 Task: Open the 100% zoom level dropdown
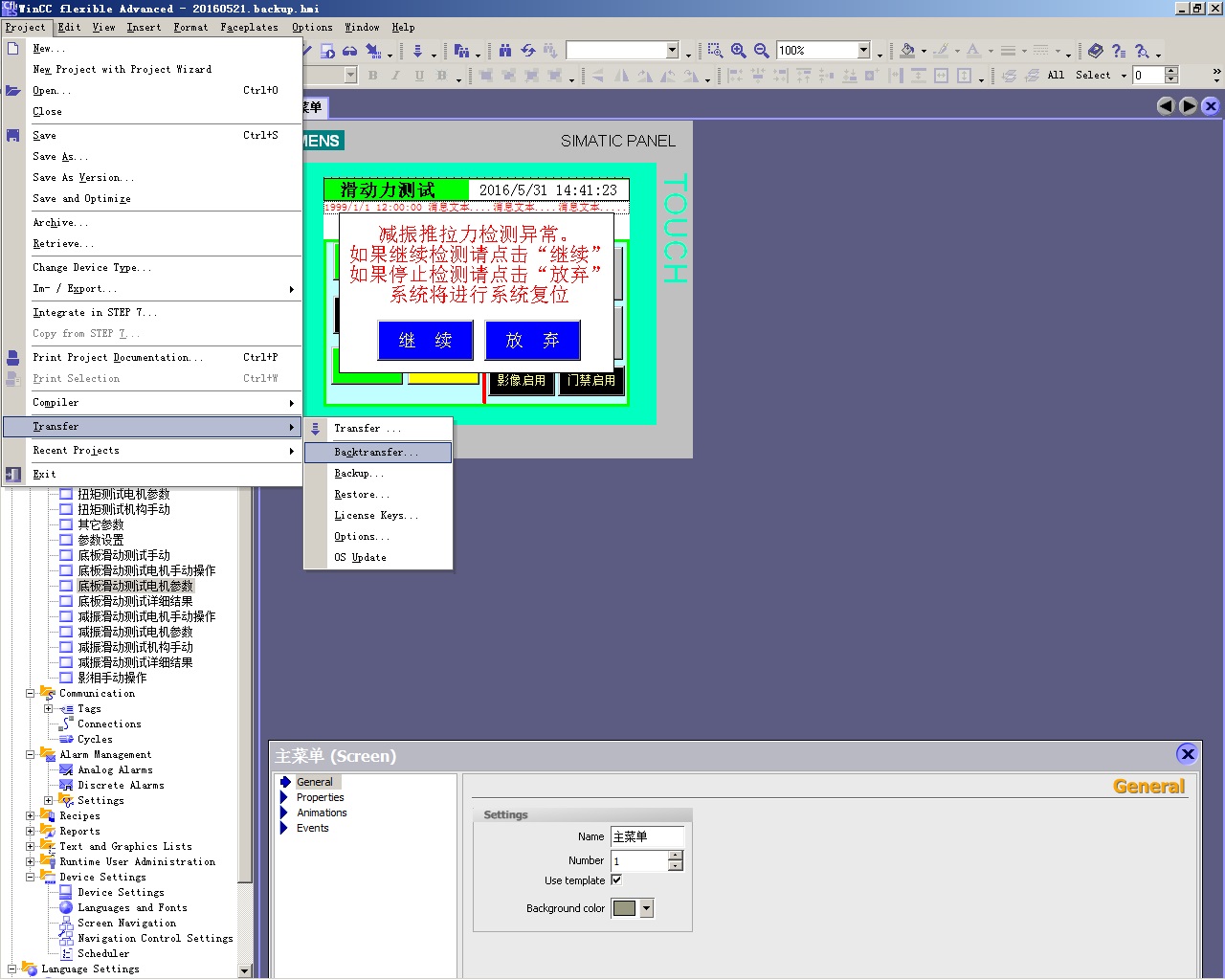(863, 50)
